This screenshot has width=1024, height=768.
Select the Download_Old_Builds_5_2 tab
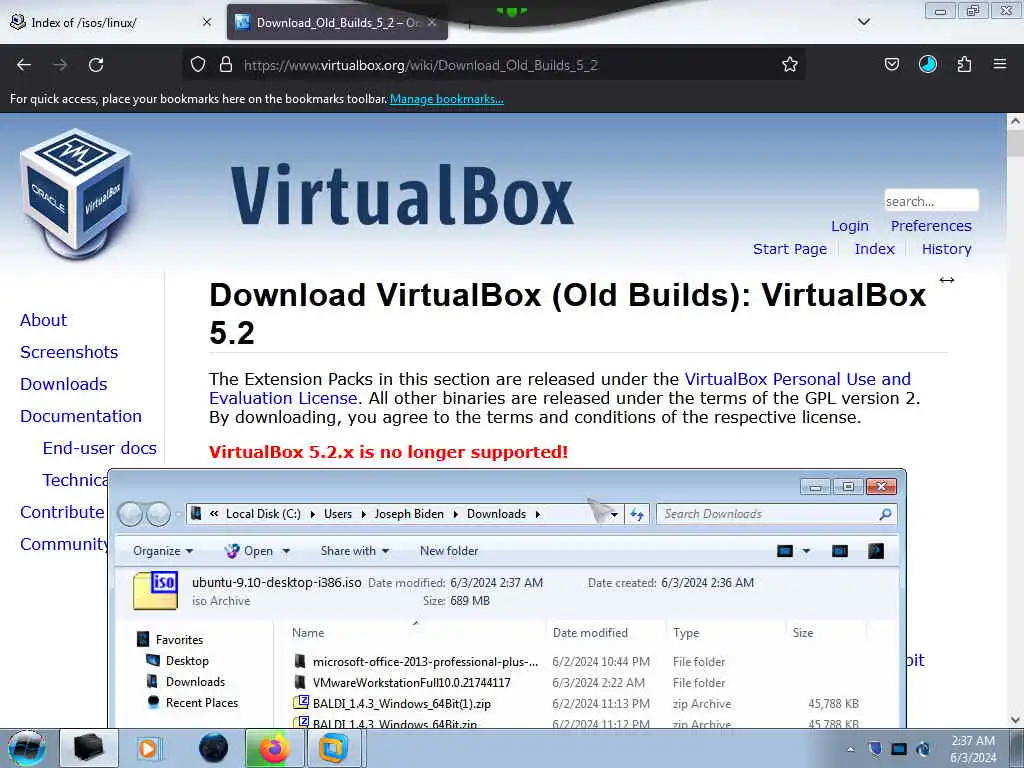pos(337,22)
